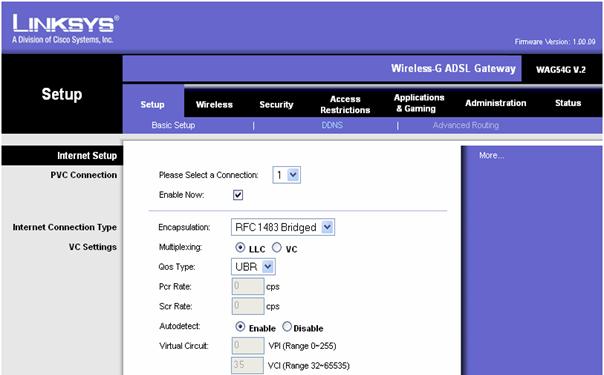Click the VPI (Range 0~255) text
This screenshot has width=604, height=375.
302,346
